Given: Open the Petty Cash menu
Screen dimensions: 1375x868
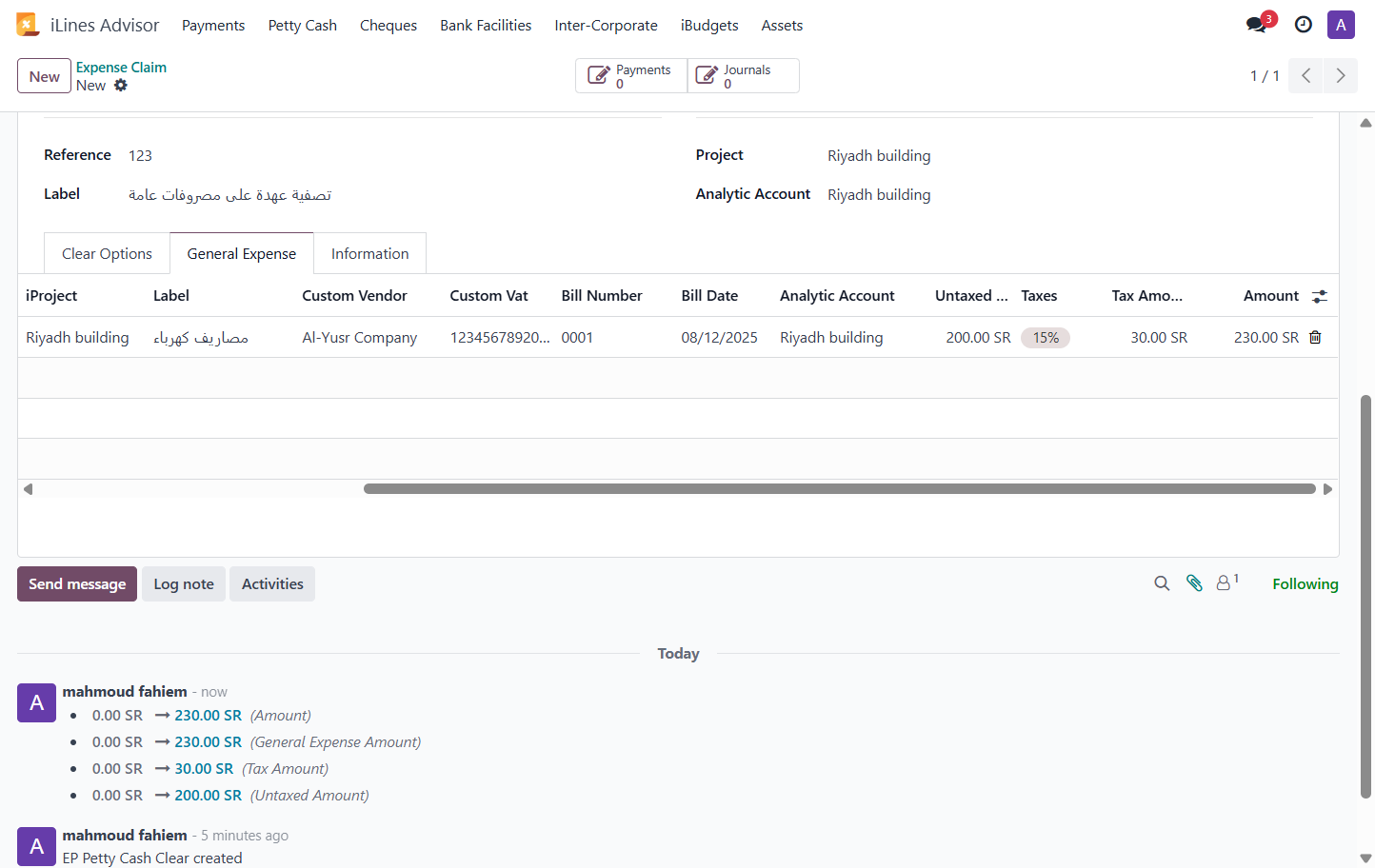Looking at the screenshot, I should pyautogui.click(x=303, y=26).
